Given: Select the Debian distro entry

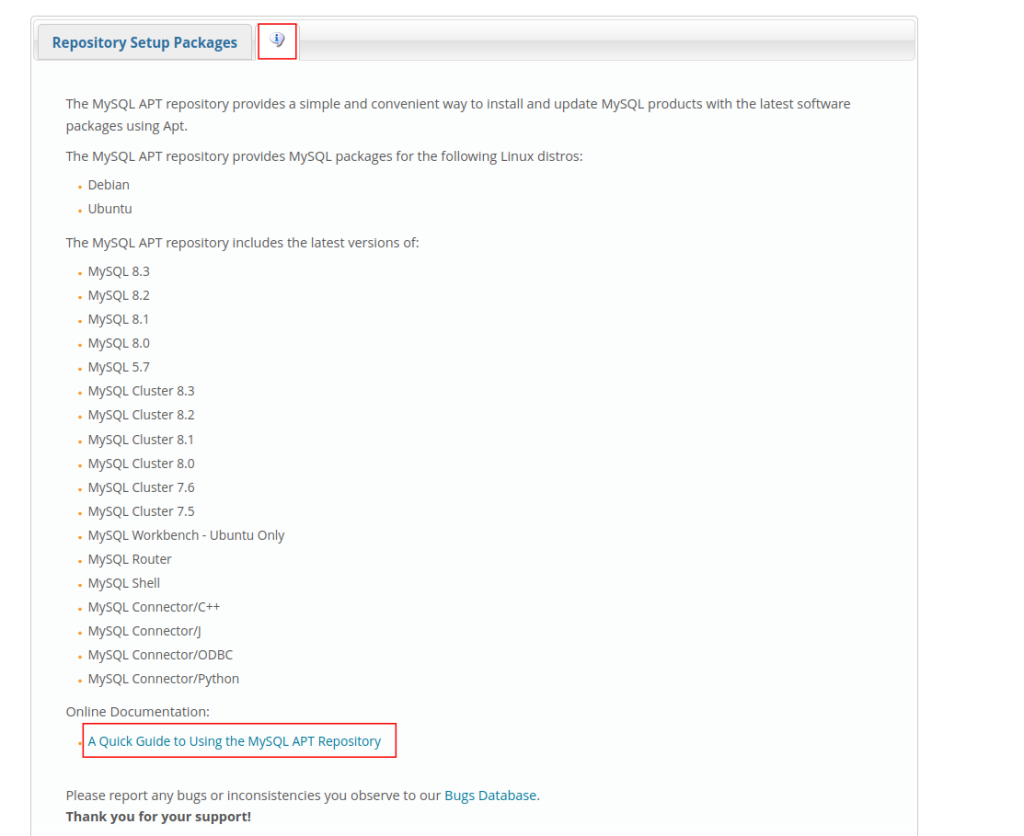Looking at the screenshot, I should pos(108,184).
